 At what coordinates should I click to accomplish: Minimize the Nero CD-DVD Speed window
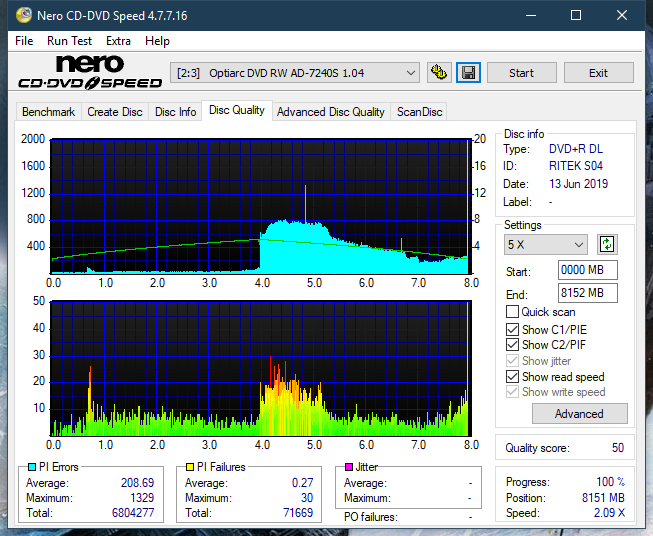pyautogui.click(x=531, y=15)
